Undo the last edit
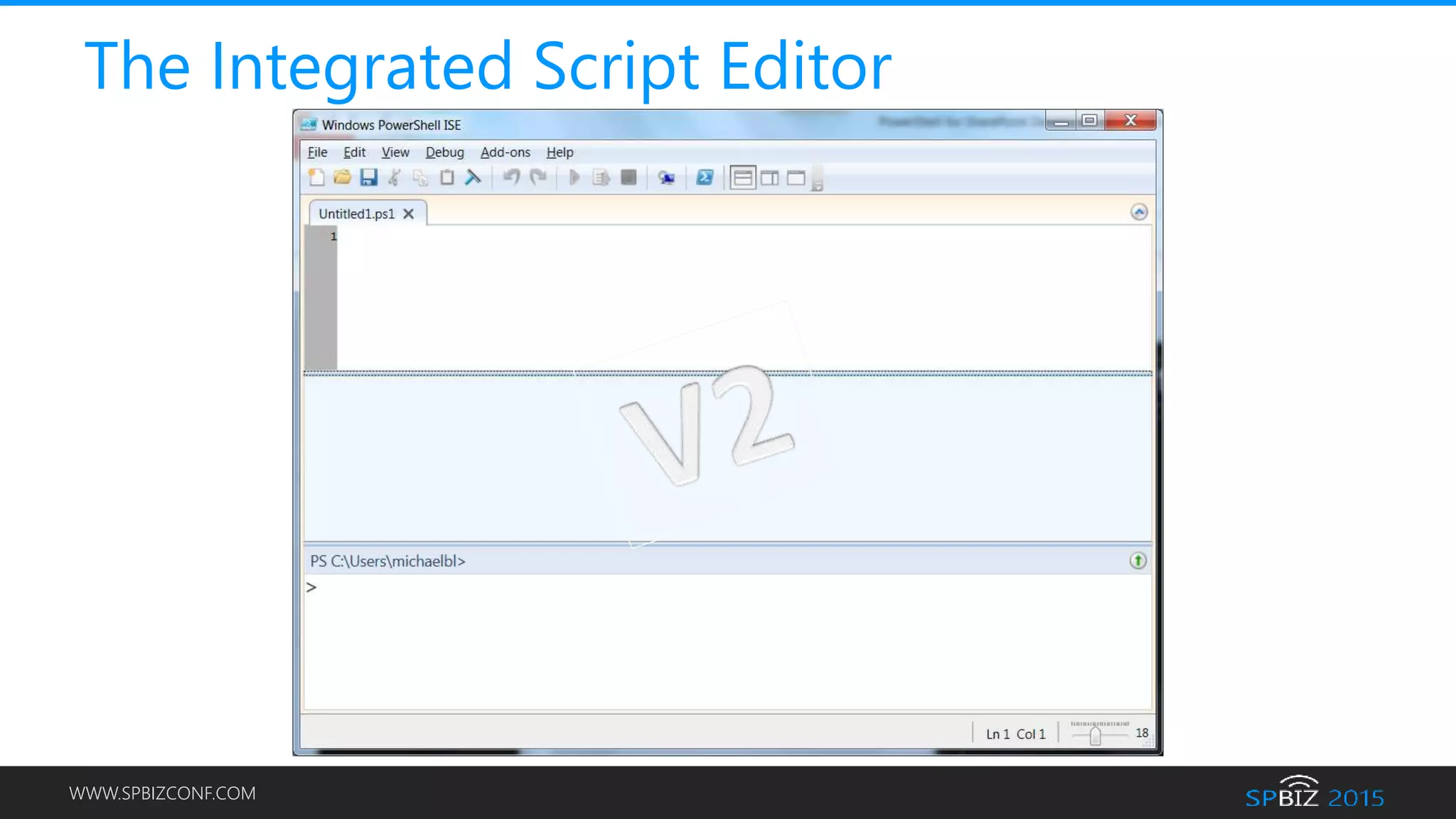The image size is (1456, 819). point(512,177)
